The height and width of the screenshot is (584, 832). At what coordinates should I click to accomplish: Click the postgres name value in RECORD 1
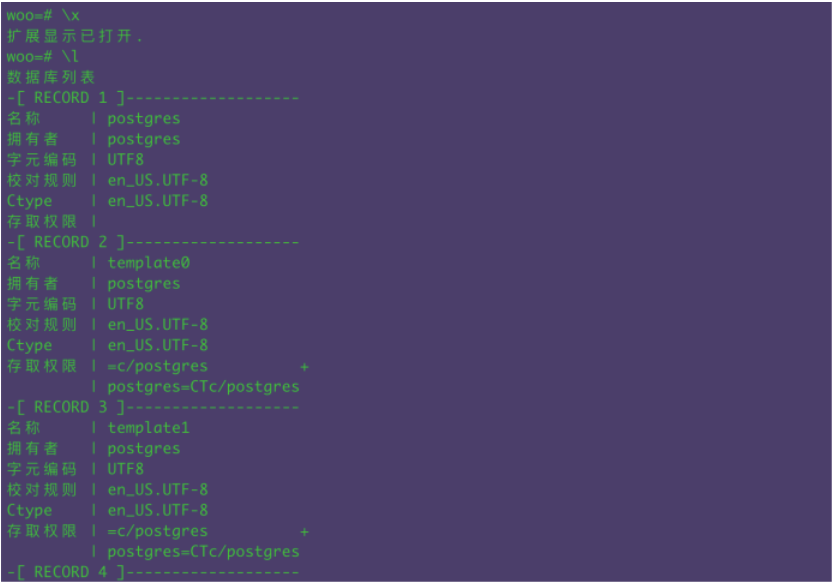[144, 119]
